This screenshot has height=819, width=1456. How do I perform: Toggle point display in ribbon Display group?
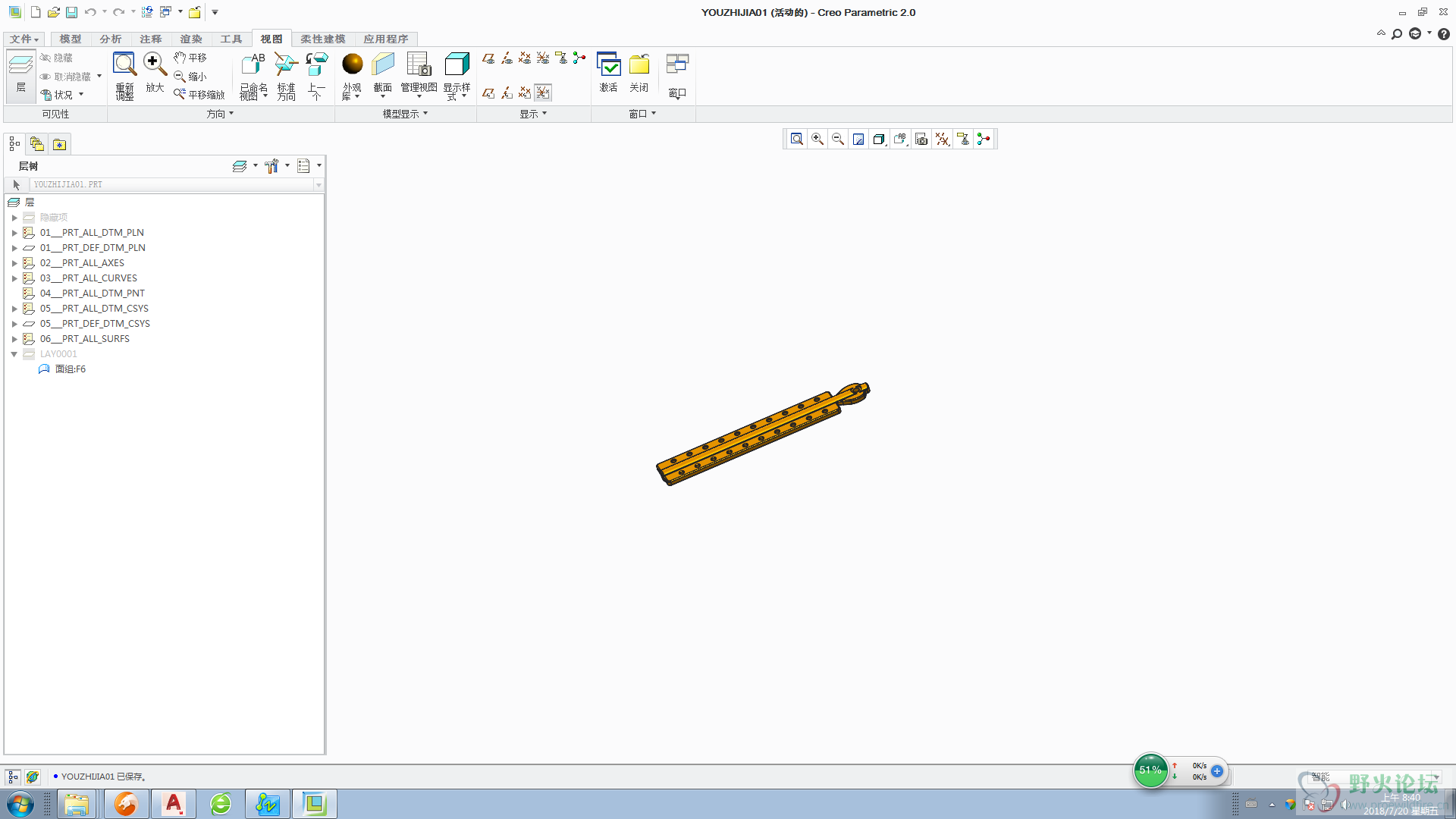[x=525, y=58]
